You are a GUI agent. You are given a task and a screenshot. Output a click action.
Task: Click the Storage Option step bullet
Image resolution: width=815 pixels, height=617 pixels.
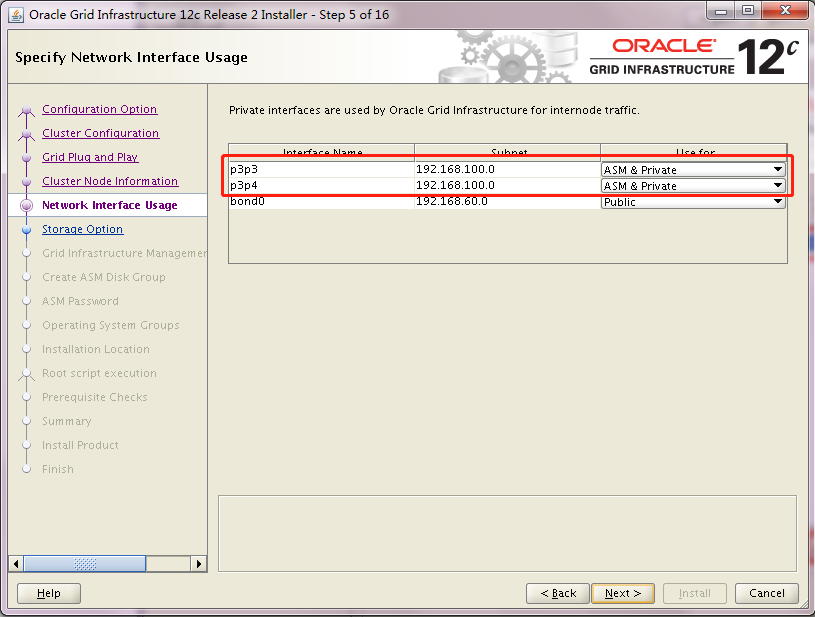click(27, 229)
